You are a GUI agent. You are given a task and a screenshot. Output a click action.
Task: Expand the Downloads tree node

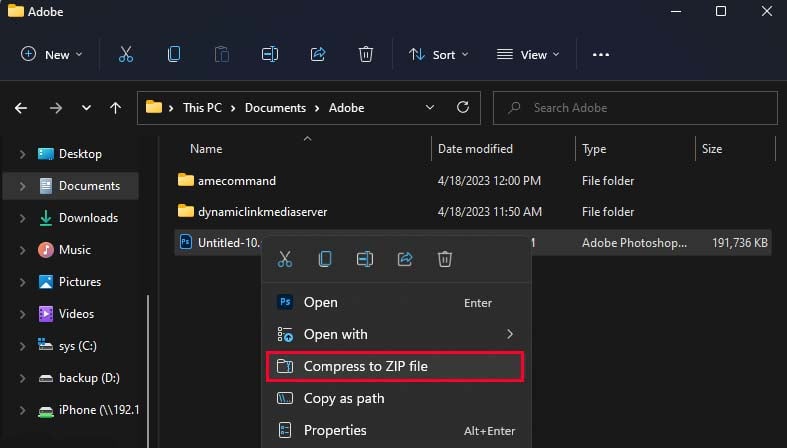coord(21,218)
